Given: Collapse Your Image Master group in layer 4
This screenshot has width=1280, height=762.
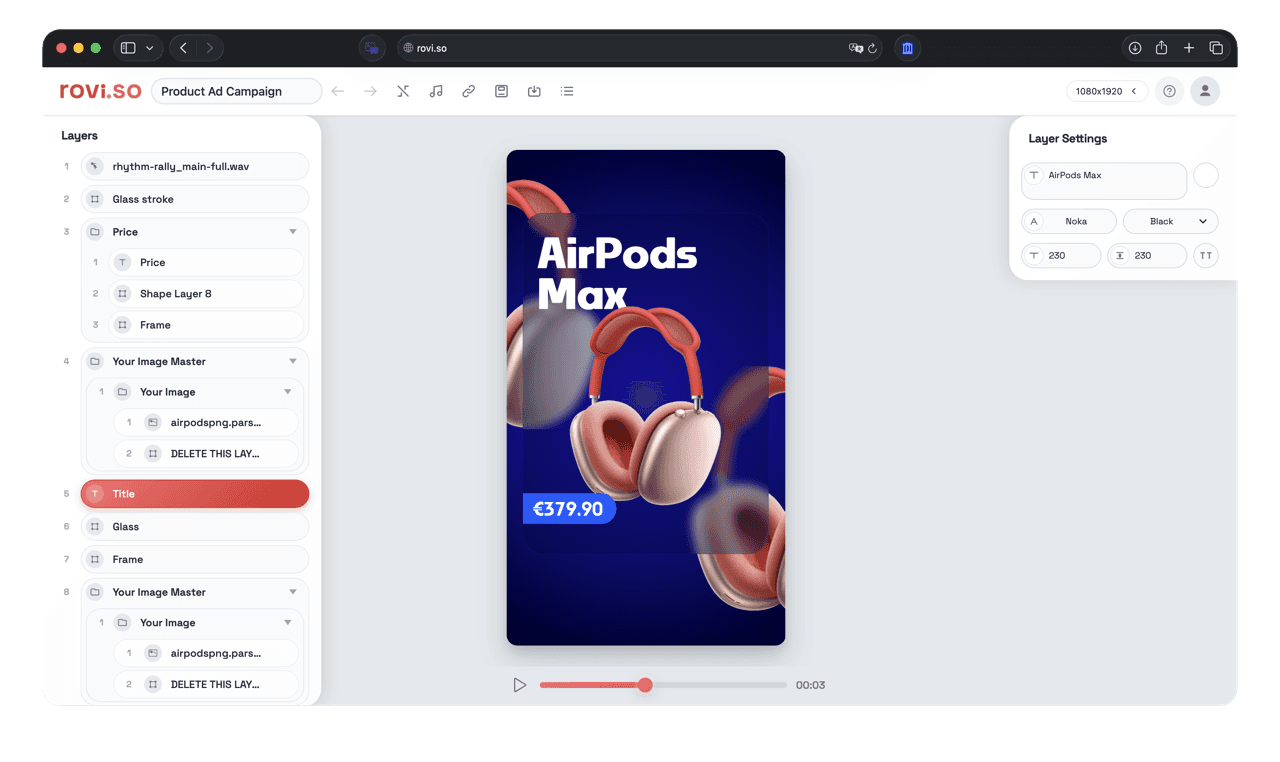Looking at the screenshot, I should [293, 362].
